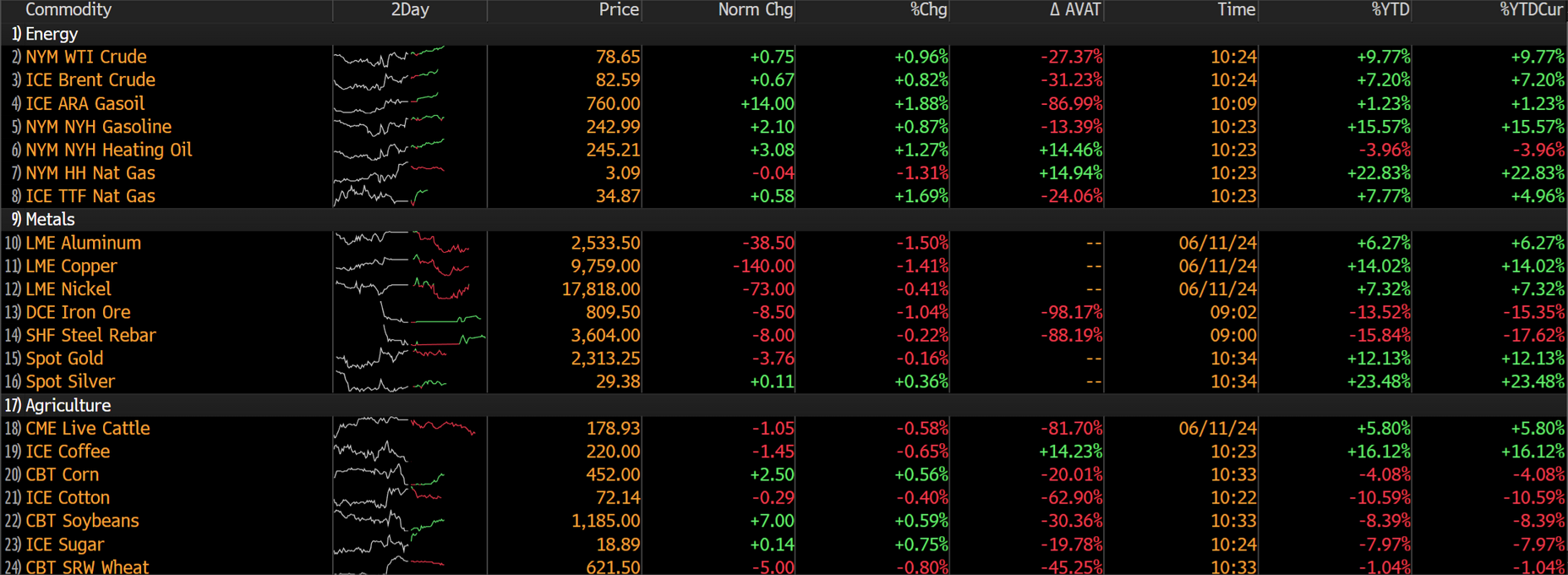
Task: Collapse the Agriculture section row
Action: 784,405
